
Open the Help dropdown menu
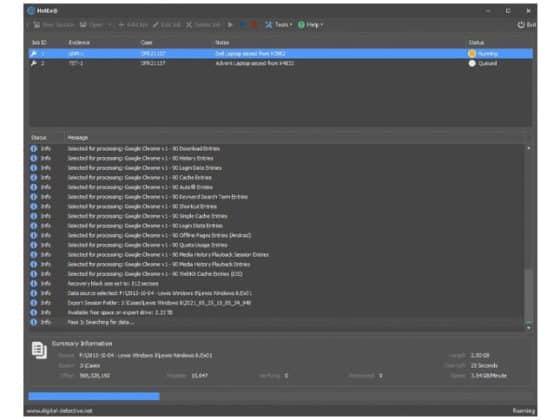pyautogui.click(x=310, y=25)
